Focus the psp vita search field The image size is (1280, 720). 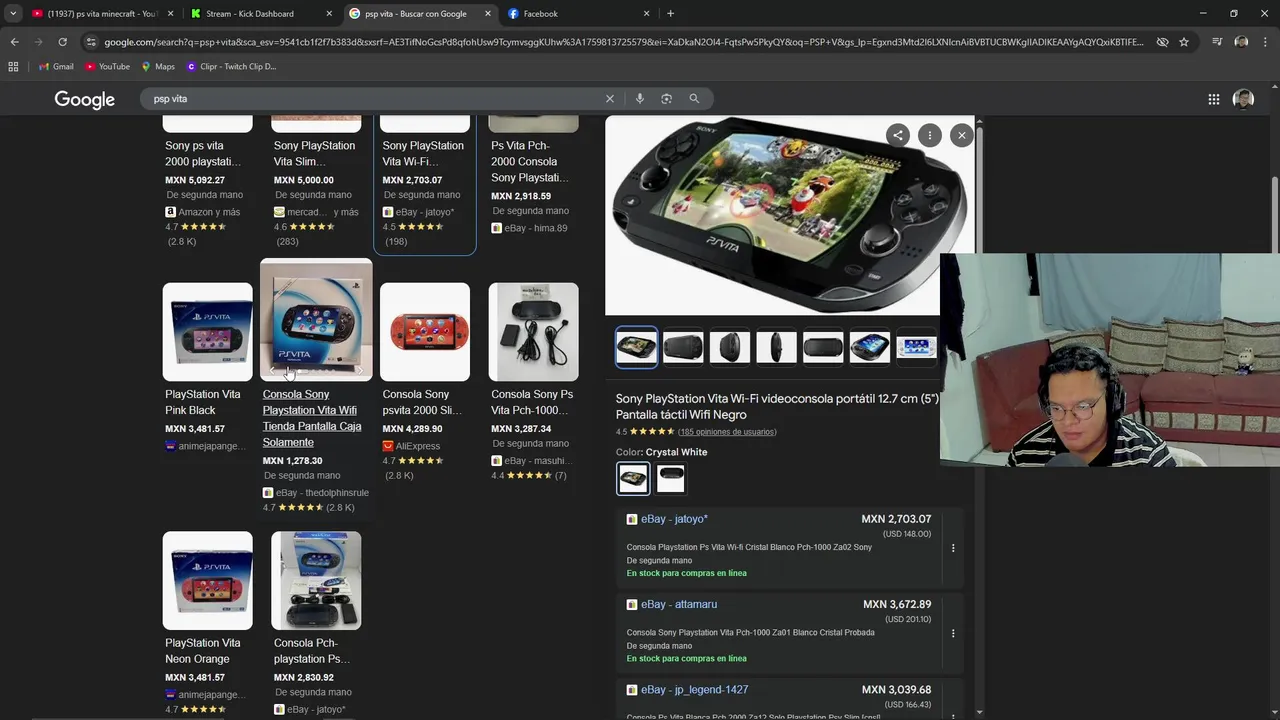(375, 99)
